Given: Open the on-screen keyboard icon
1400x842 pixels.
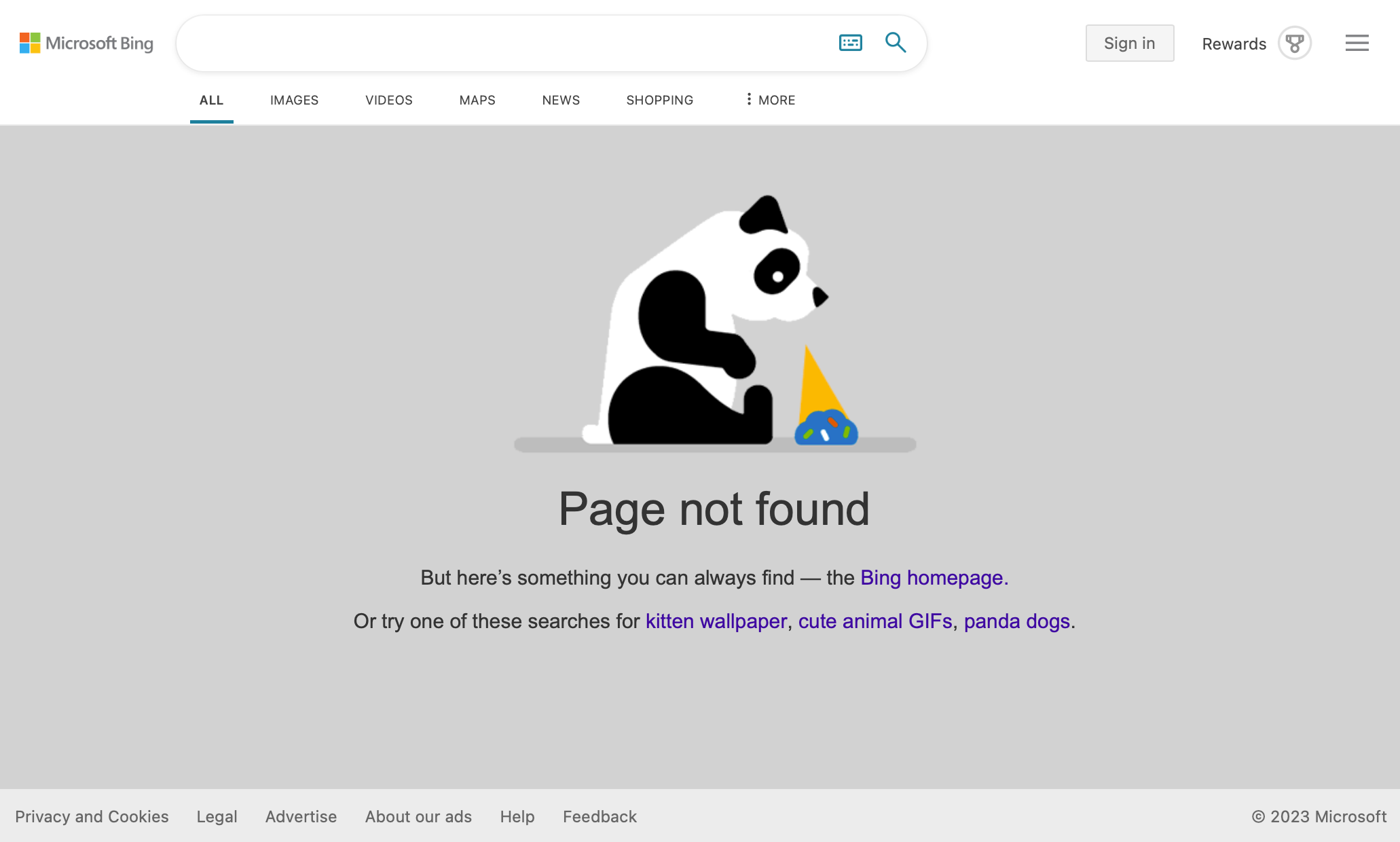Looking at the screenshot, I should pos(850,43).
